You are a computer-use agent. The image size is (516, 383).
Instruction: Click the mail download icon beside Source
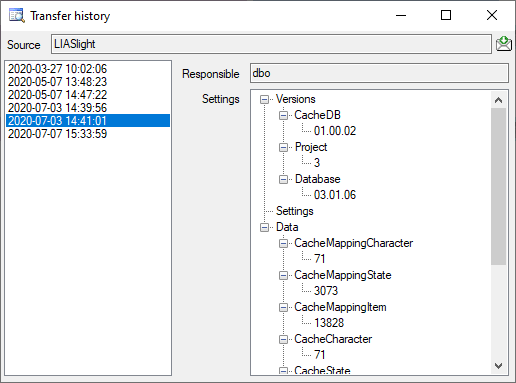coord(504,44)
